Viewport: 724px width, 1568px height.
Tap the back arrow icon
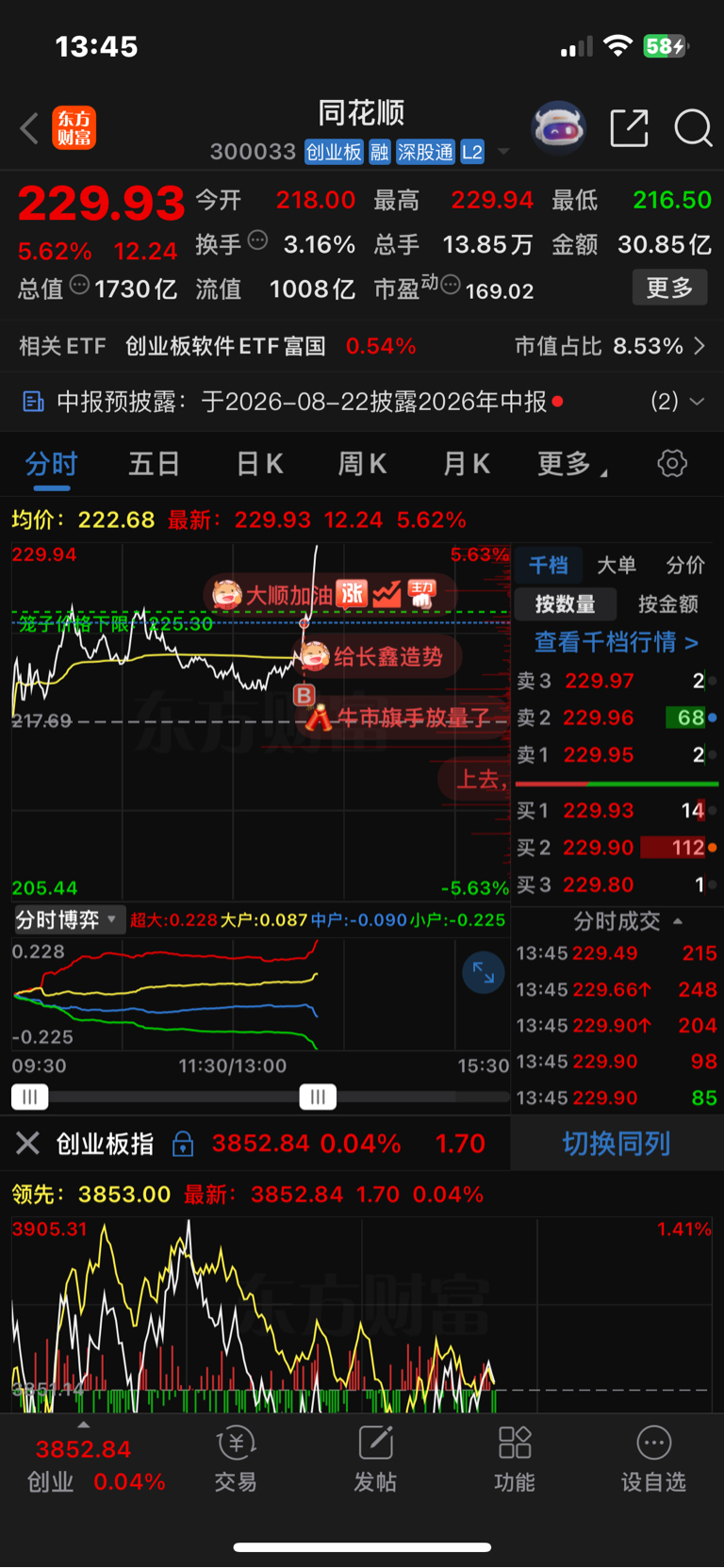pos(29,128)
